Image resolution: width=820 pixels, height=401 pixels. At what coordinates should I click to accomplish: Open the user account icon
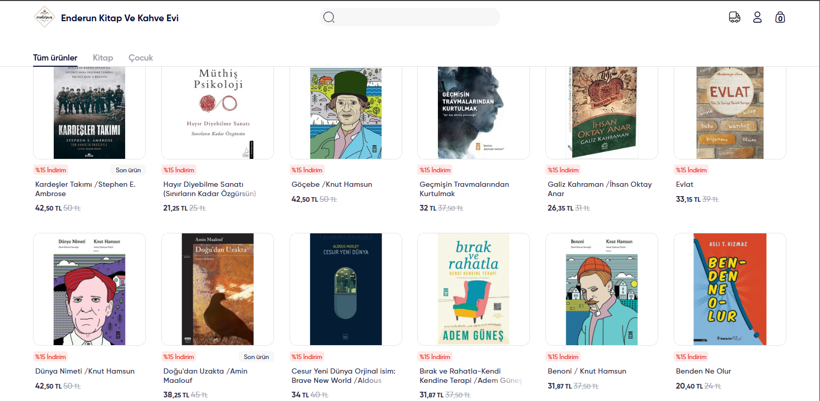point(757,17)
